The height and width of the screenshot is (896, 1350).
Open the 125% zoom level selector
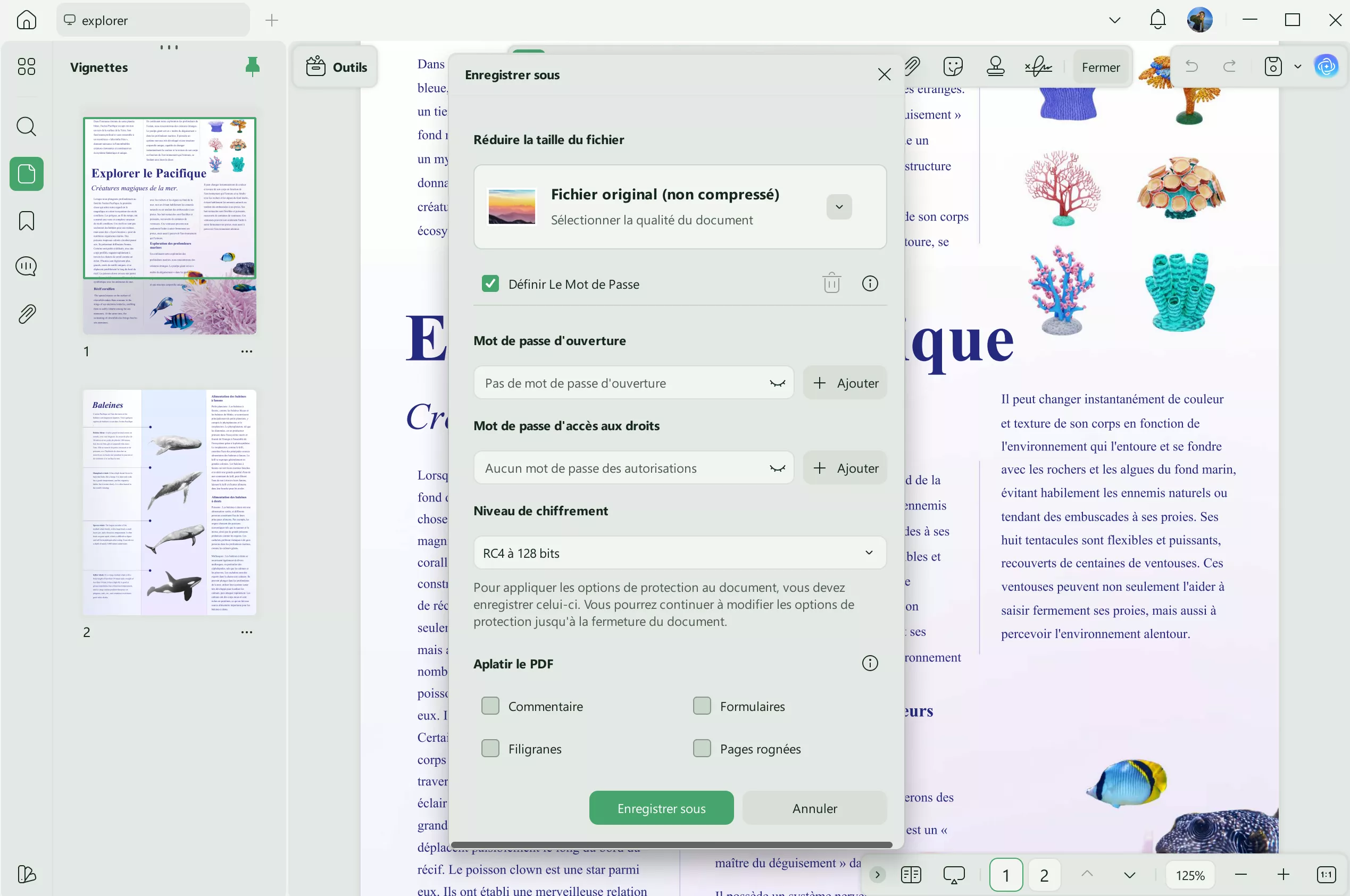tap(1190, 875)
